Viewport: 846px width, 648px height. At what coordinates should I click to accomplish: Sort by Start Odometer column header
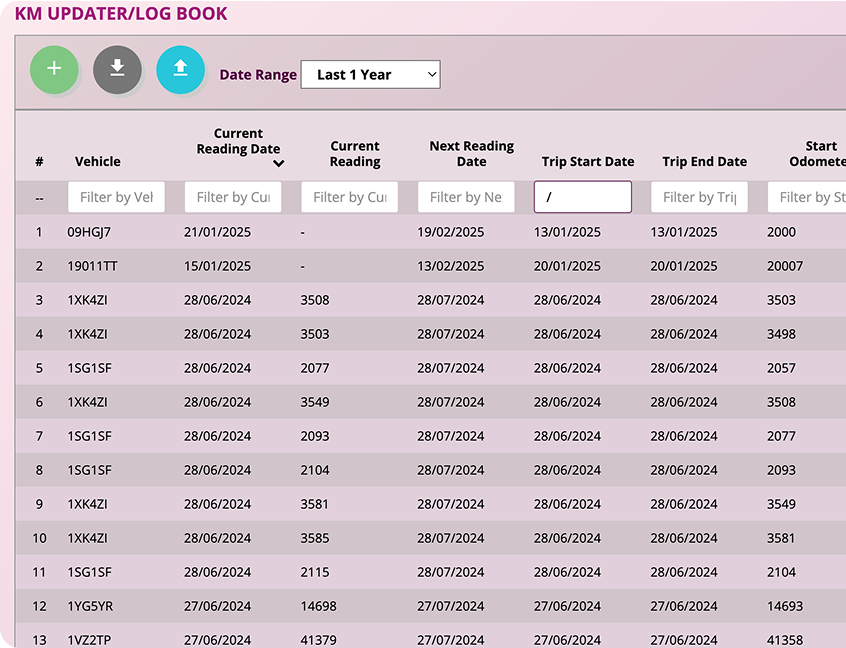(x=817, y=154)
